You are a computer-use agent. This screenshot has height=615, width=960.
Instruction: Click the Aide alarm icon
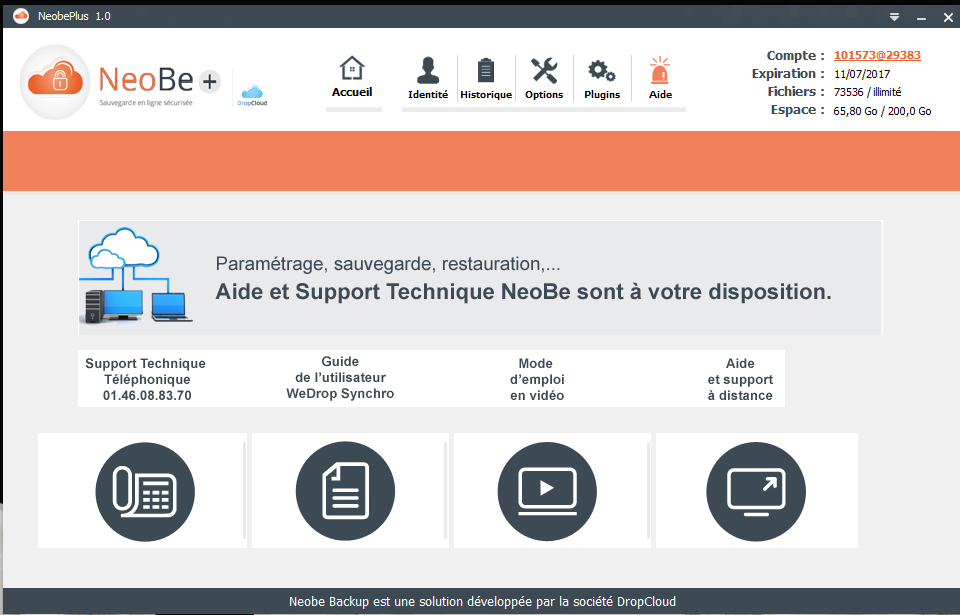coord(660,71)
